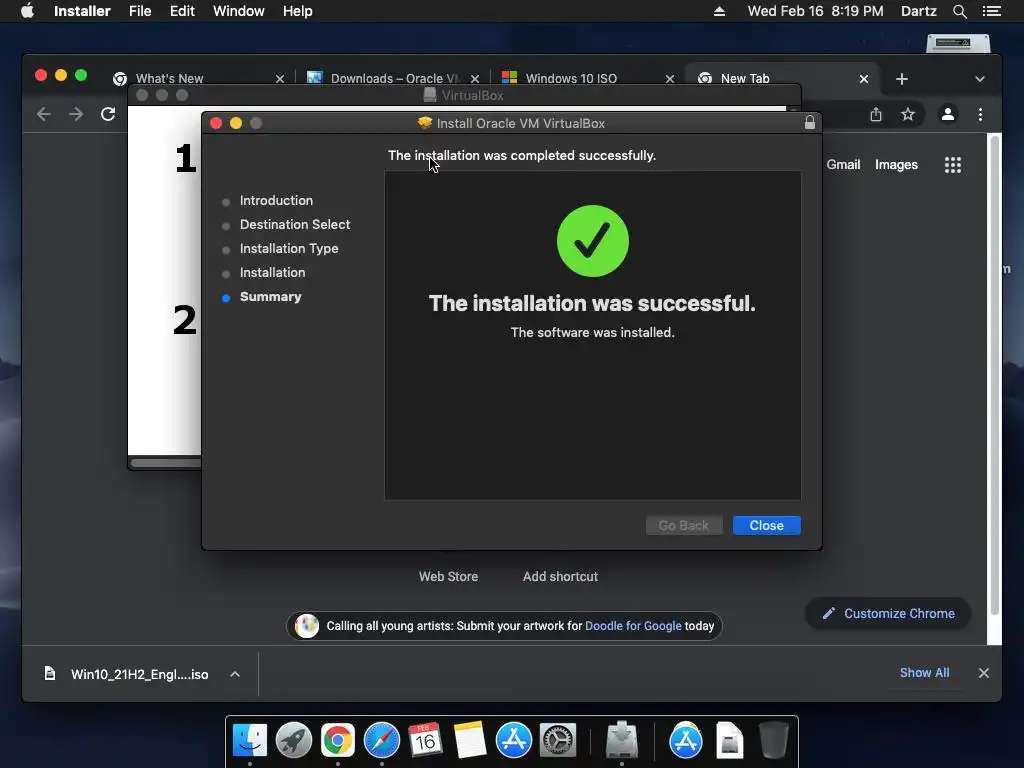Open the Edit menu

pos(182,11)
